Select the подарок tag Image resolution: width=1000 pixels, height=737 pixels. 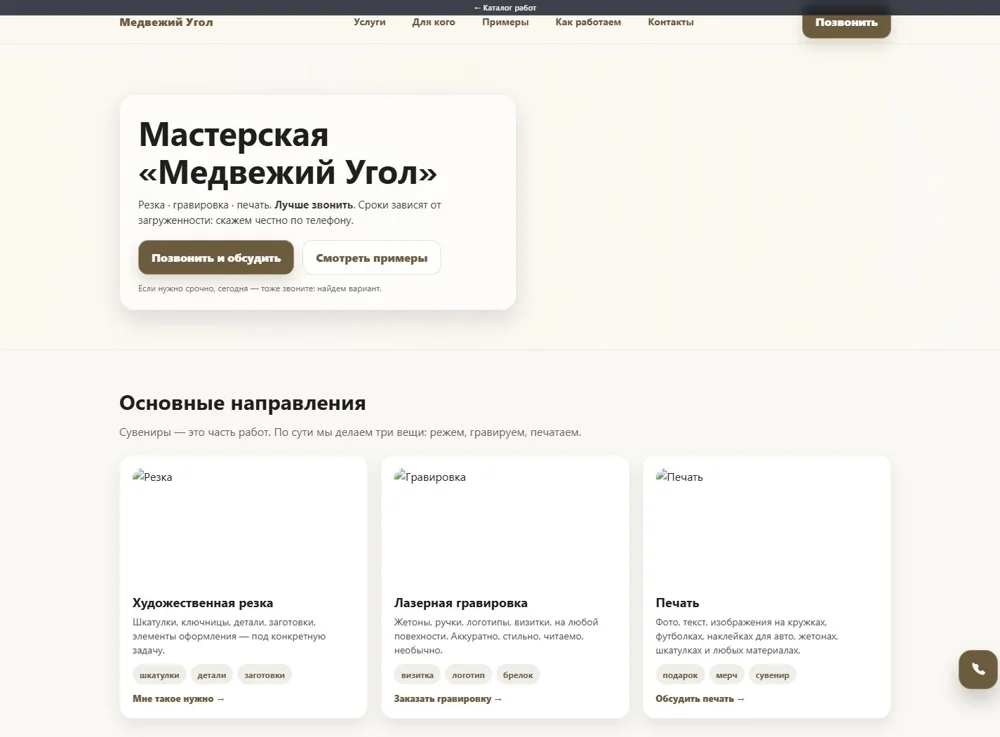pyautogui.click(x=680, y=675)
